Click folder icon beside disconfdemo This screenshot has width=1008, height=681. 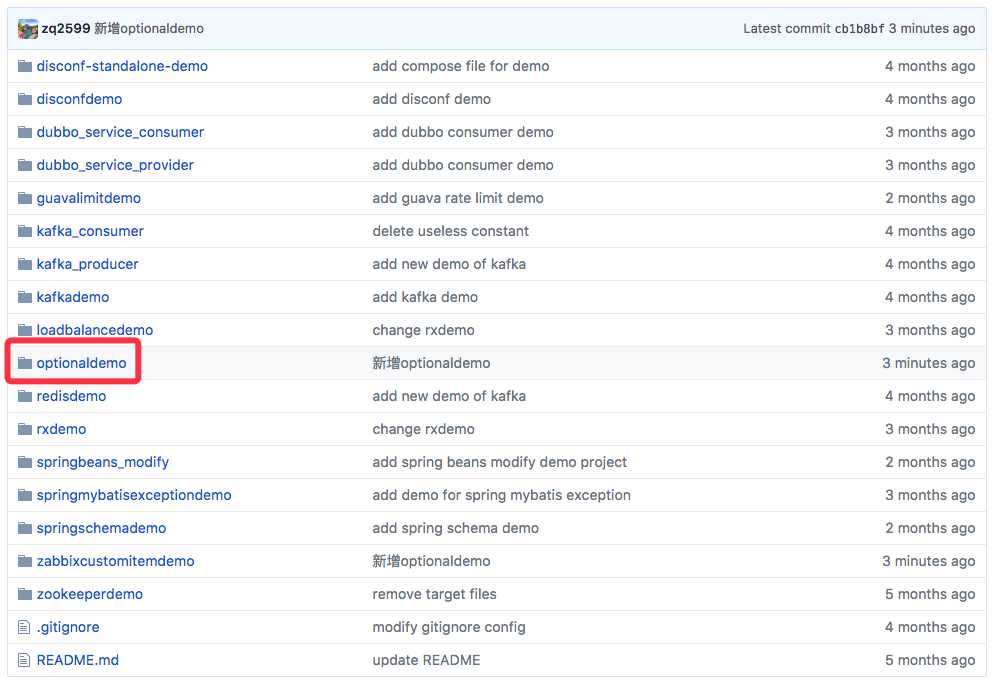click(x=25, y=99)
